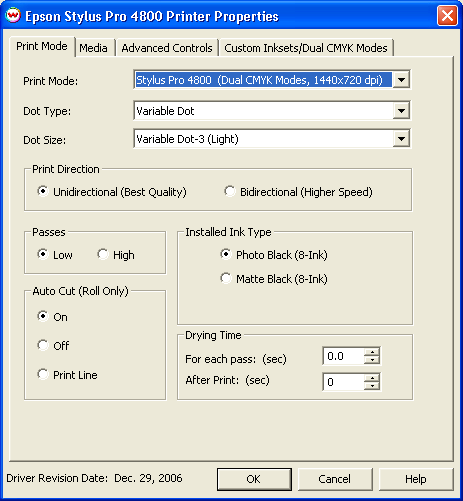This screenshot has height=501, width=463.
Task: Click the After Print drying time field
Action: coord(343,382)
